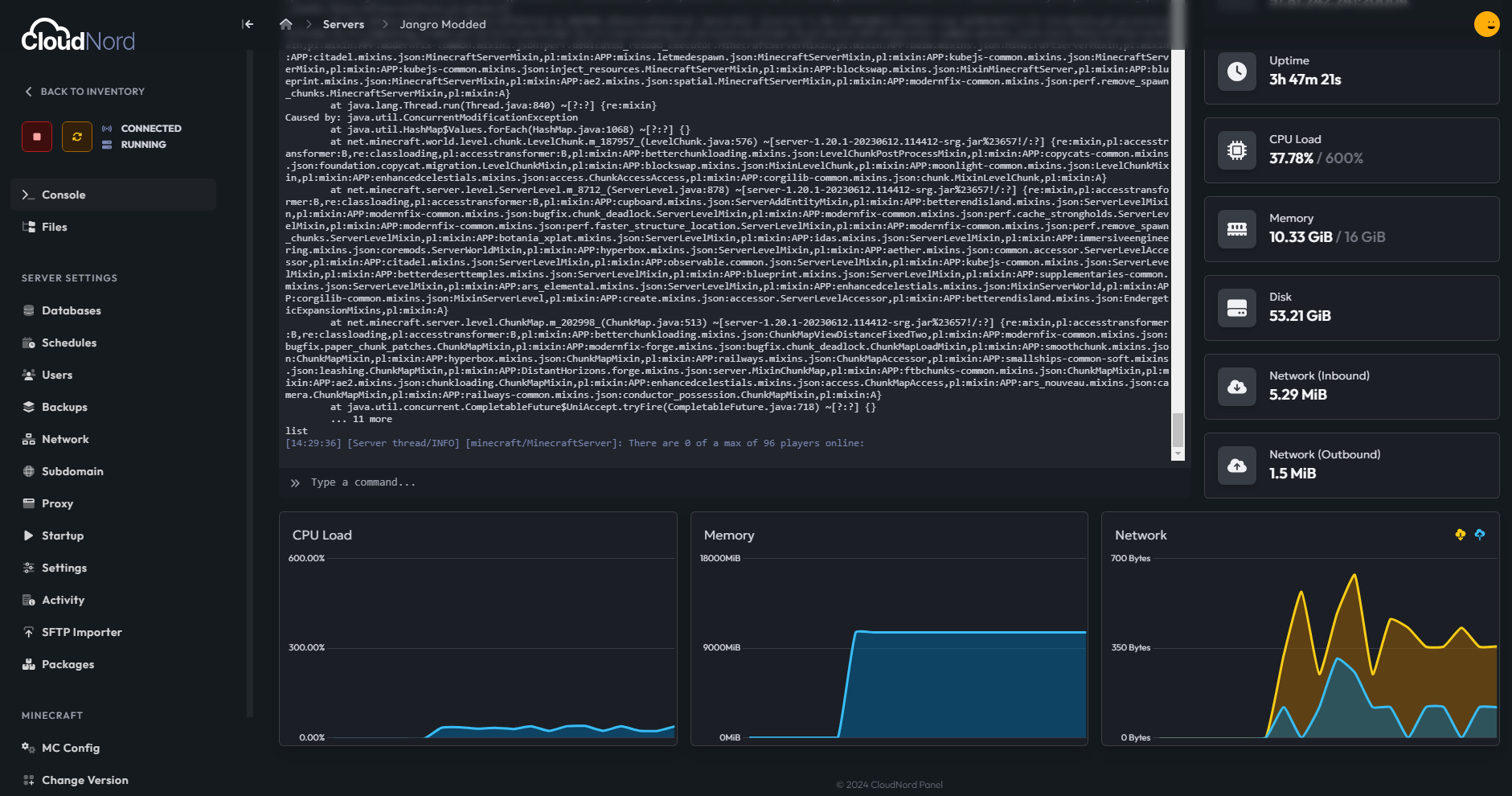Go to Servers in the breadcrumb

pyautogui.click(x=342, y=24)
